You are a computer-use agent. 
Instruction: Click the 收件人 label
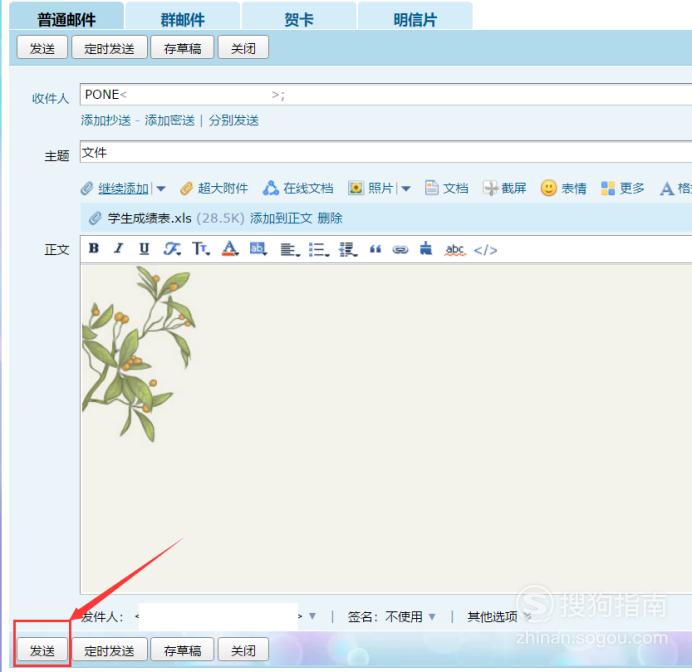point(50,98)
